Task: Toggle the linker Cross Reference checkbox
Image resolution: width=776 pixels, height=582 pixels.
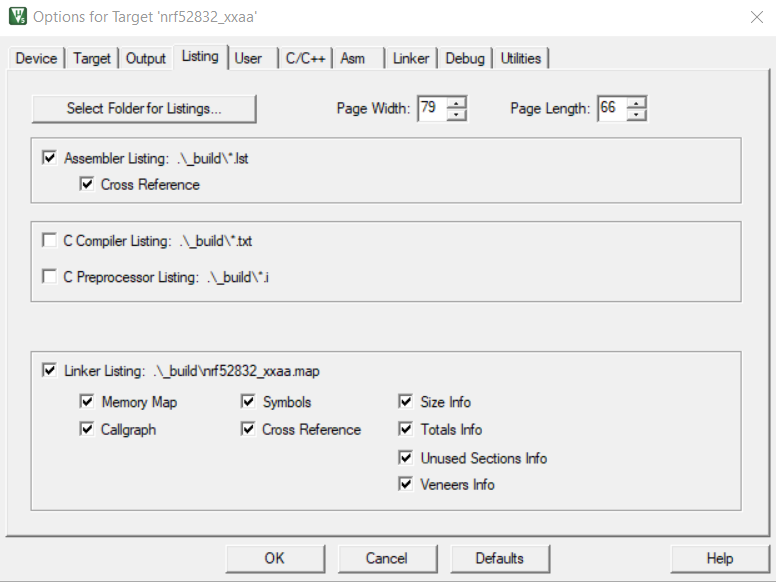Action: click(248, 429)
